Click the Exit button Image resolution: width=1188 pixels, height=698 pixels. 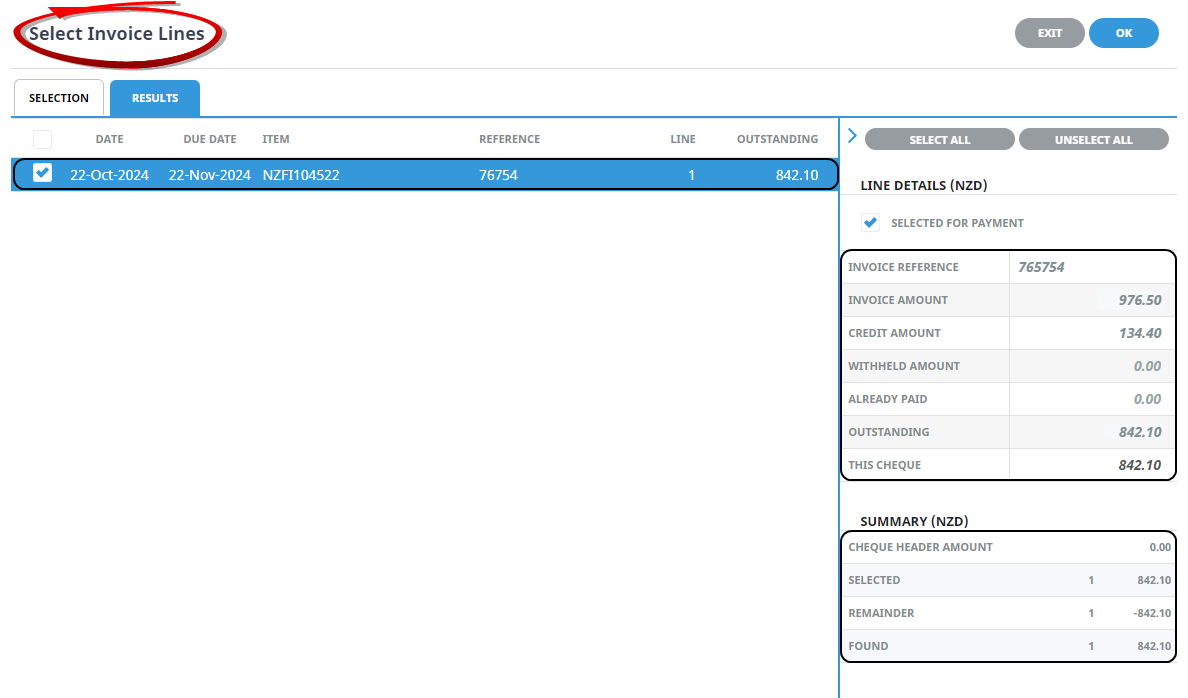pyautogui.click(x=1049, y=33)
